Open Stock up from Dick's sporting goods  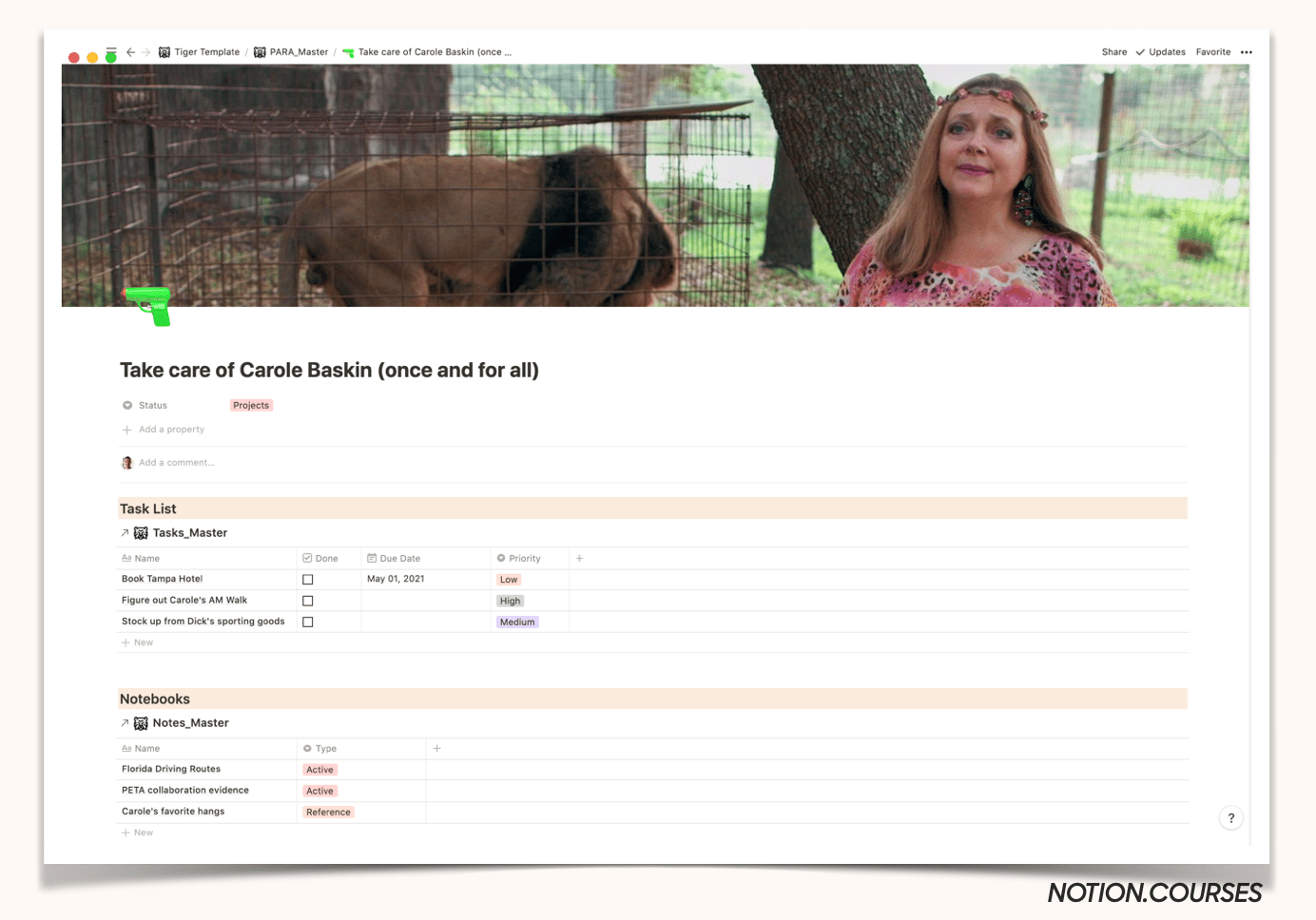(x=203, y=622)
